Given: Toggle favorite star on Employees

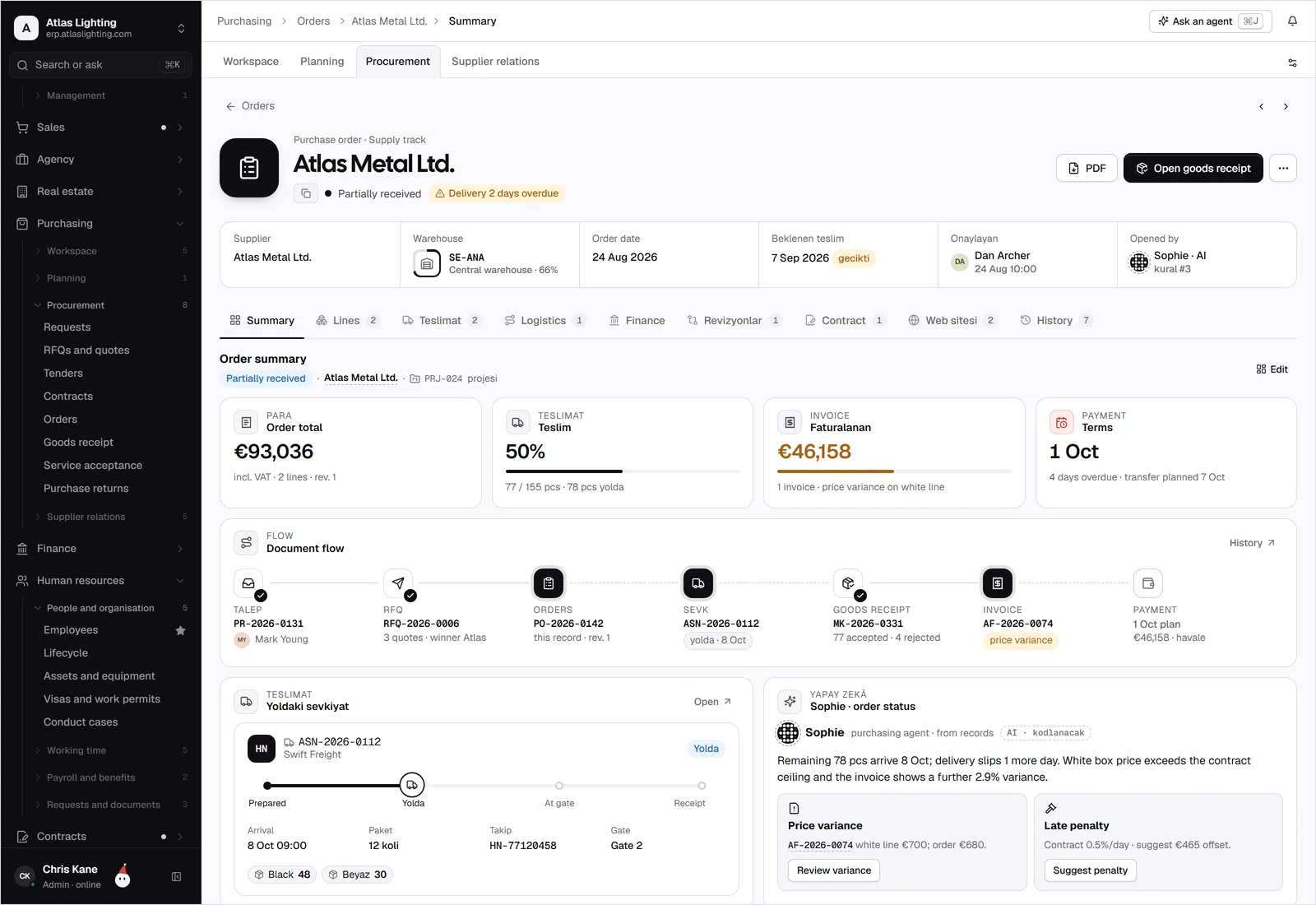Looking at the screenshot, I should point(181,630).
